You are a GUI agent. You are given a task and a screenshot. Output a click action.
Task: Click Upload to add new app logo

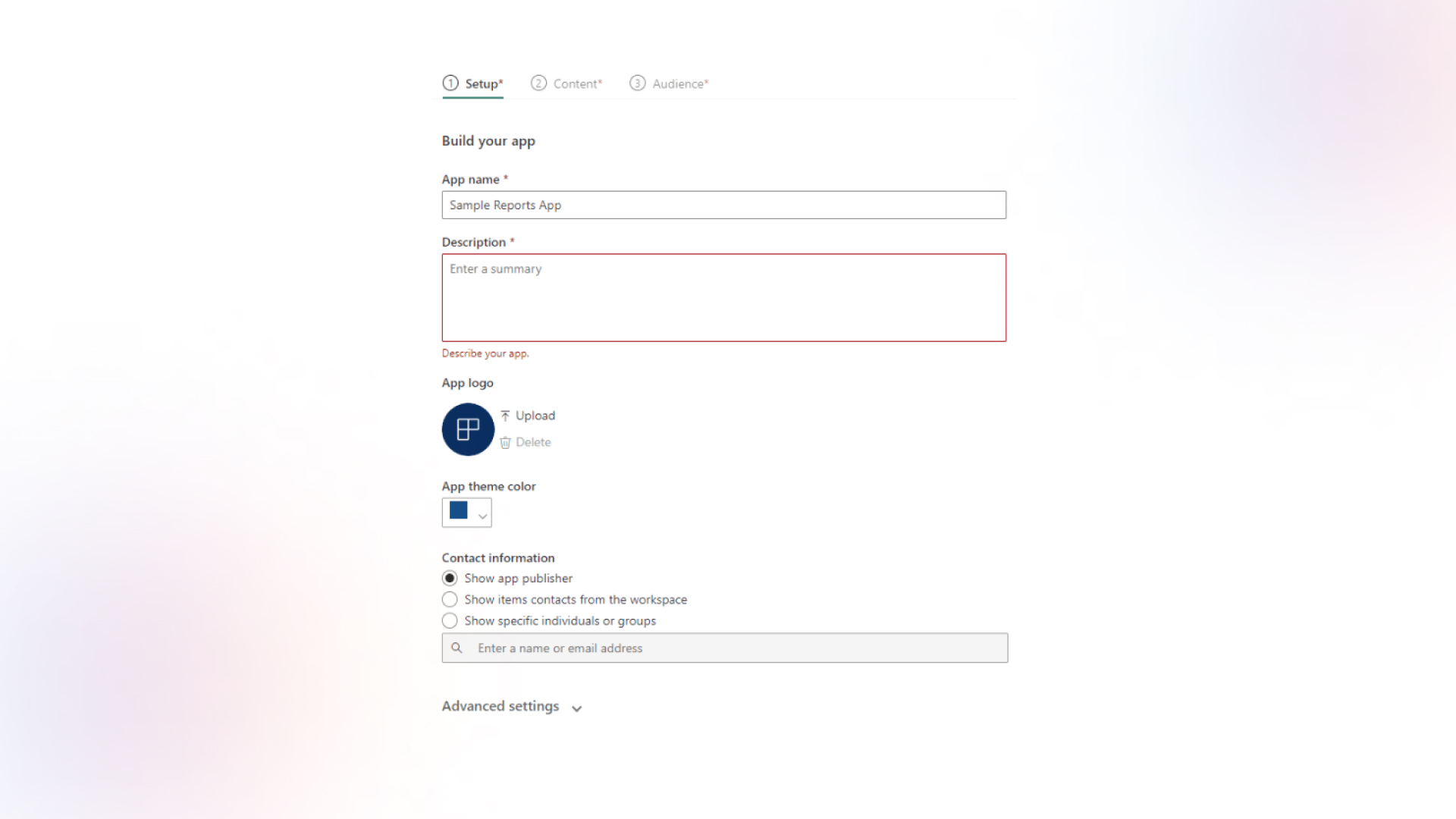528,415
